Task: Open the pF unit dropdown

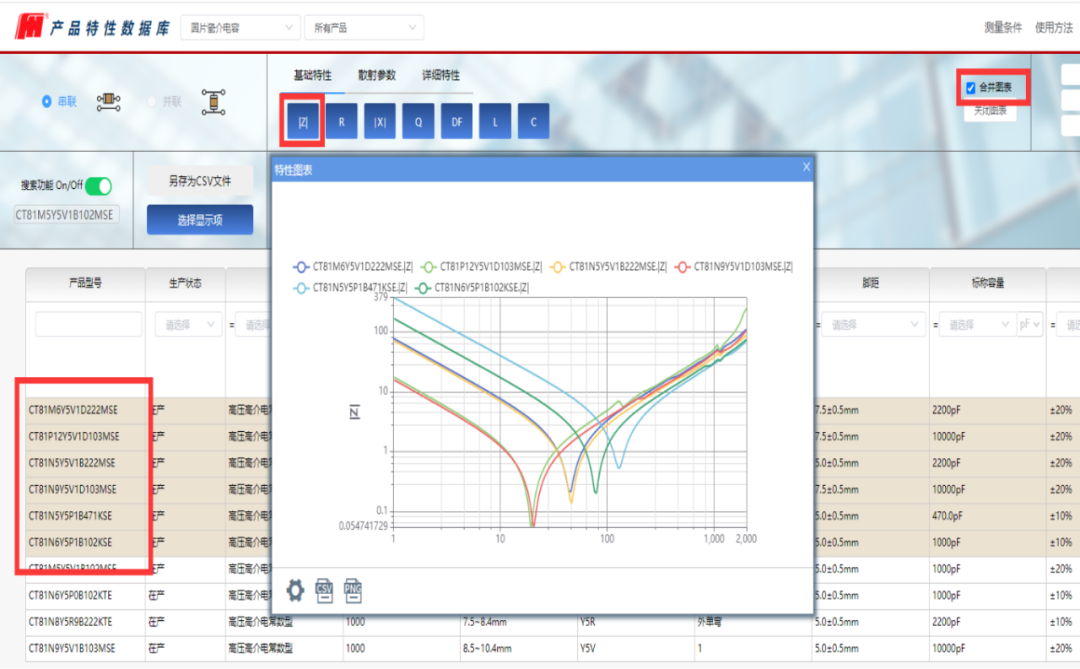Action: 1030,325
